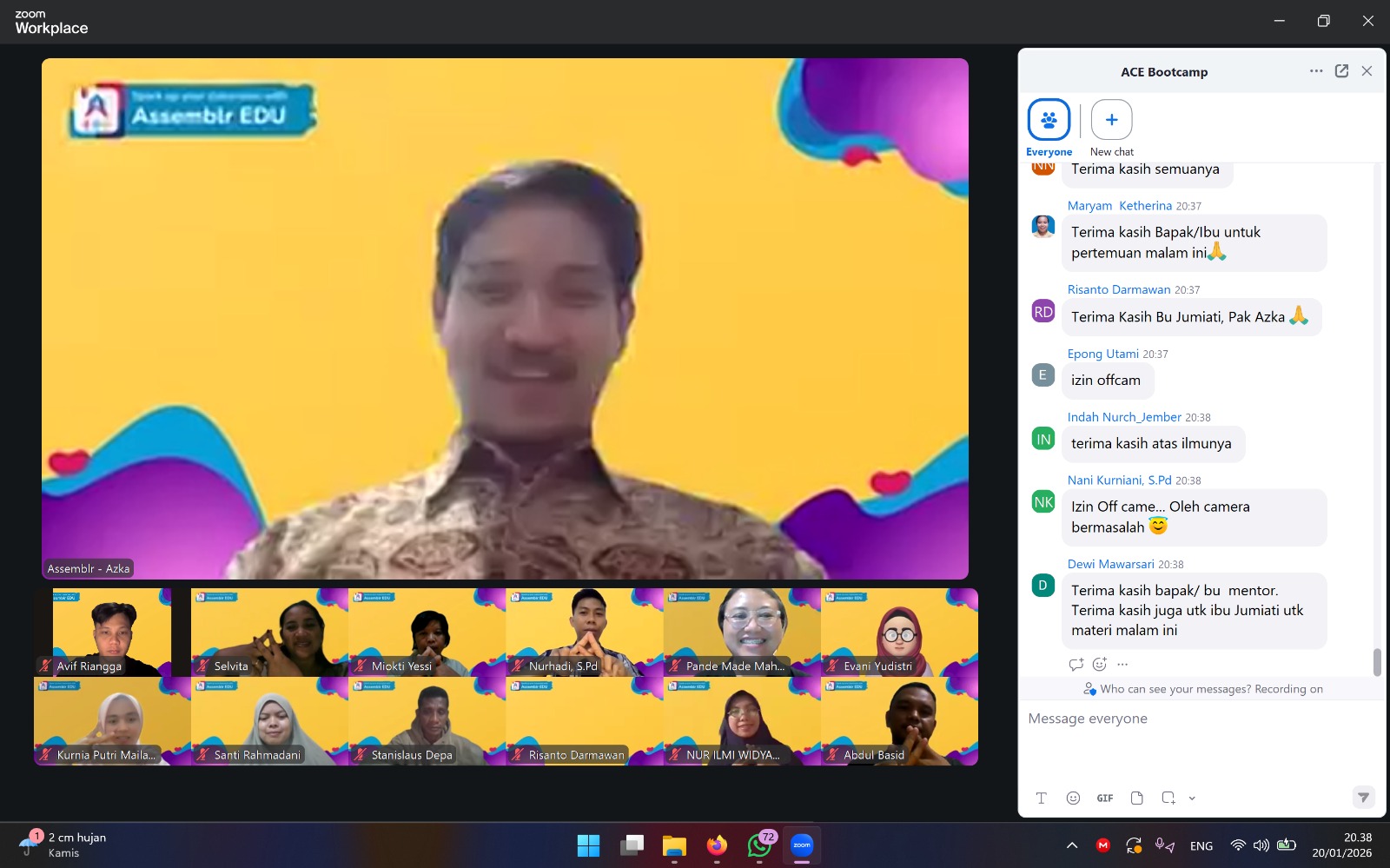Screen dimensions: 1390x868
Task: Open the emoji picker in message toolbar
Action: point(1073,798)
